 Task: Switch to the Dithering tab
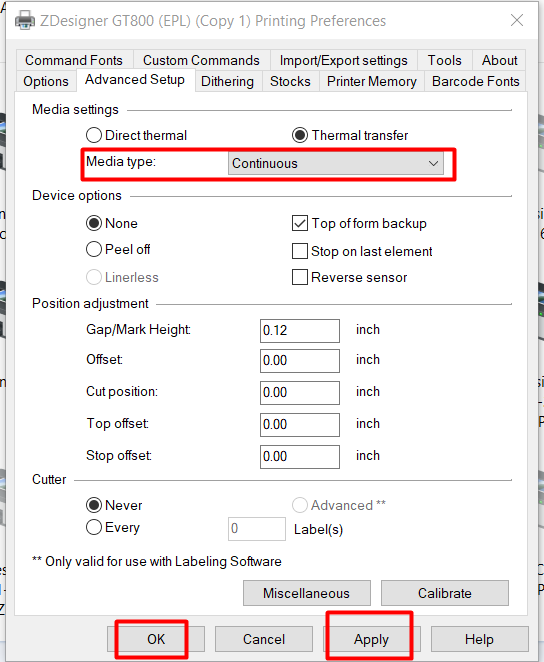227,81
